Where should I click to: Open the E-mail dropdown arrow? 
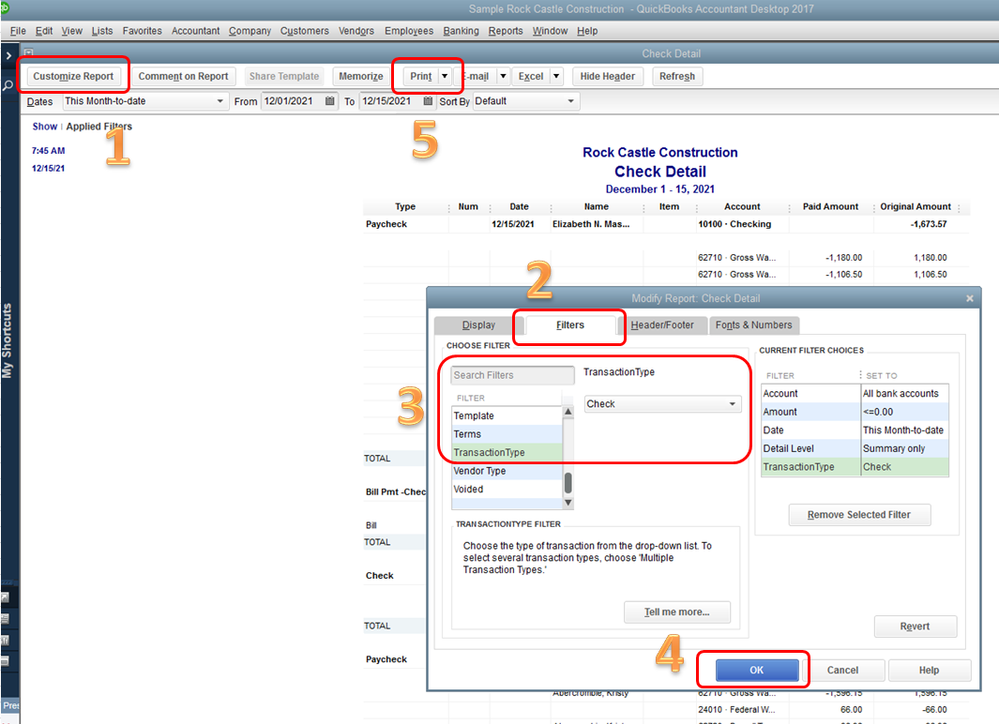point(503,76)
